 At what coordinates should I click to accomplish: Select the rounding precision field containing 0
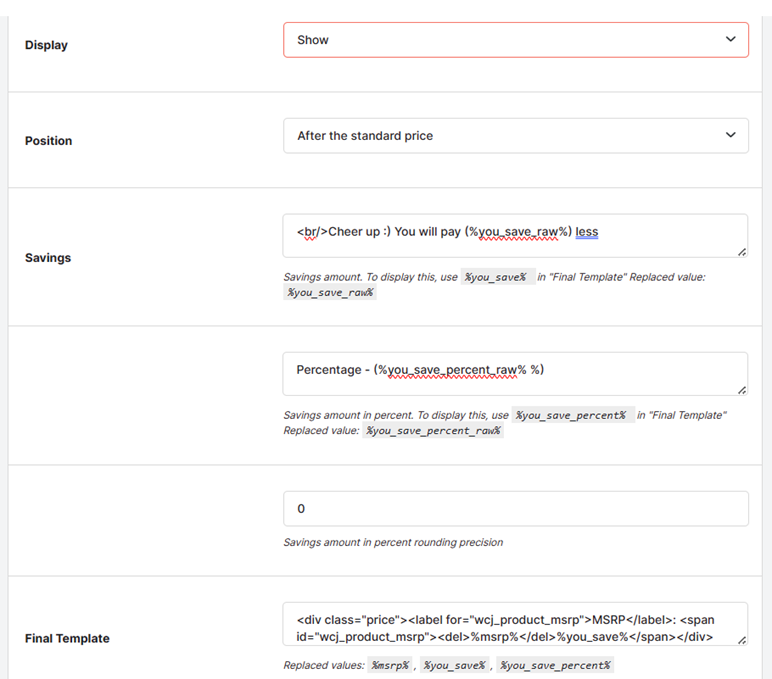coord(515,509)
